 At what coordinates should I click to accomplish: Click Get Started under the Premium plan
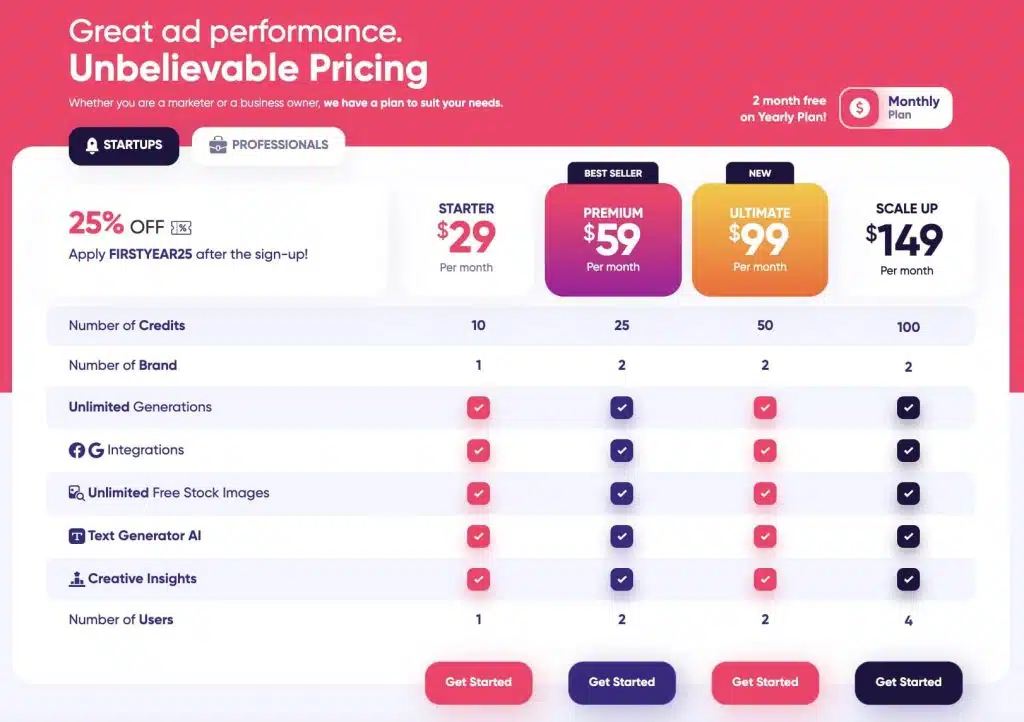[622, 683]
